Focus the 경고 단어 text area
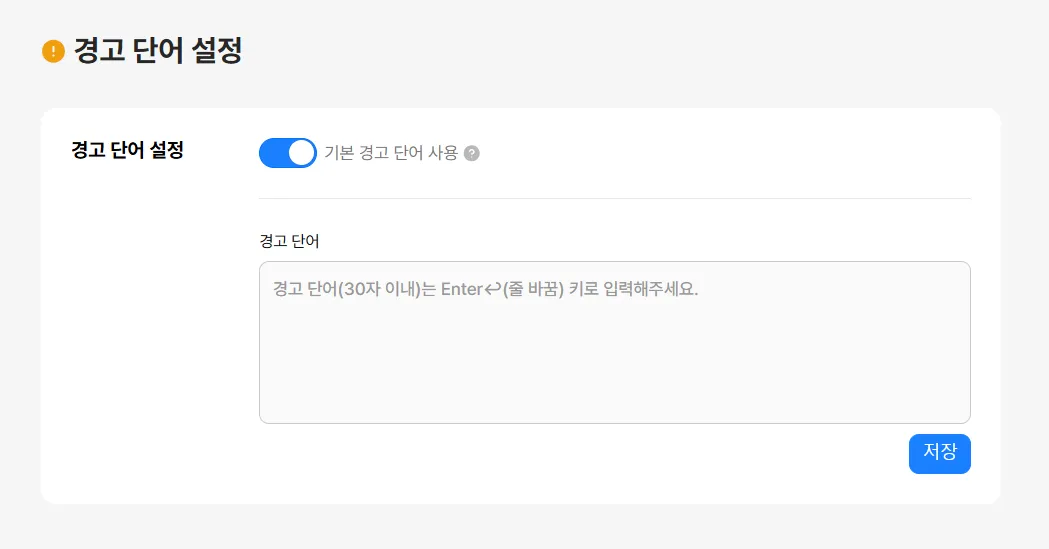 pos(615,342)
